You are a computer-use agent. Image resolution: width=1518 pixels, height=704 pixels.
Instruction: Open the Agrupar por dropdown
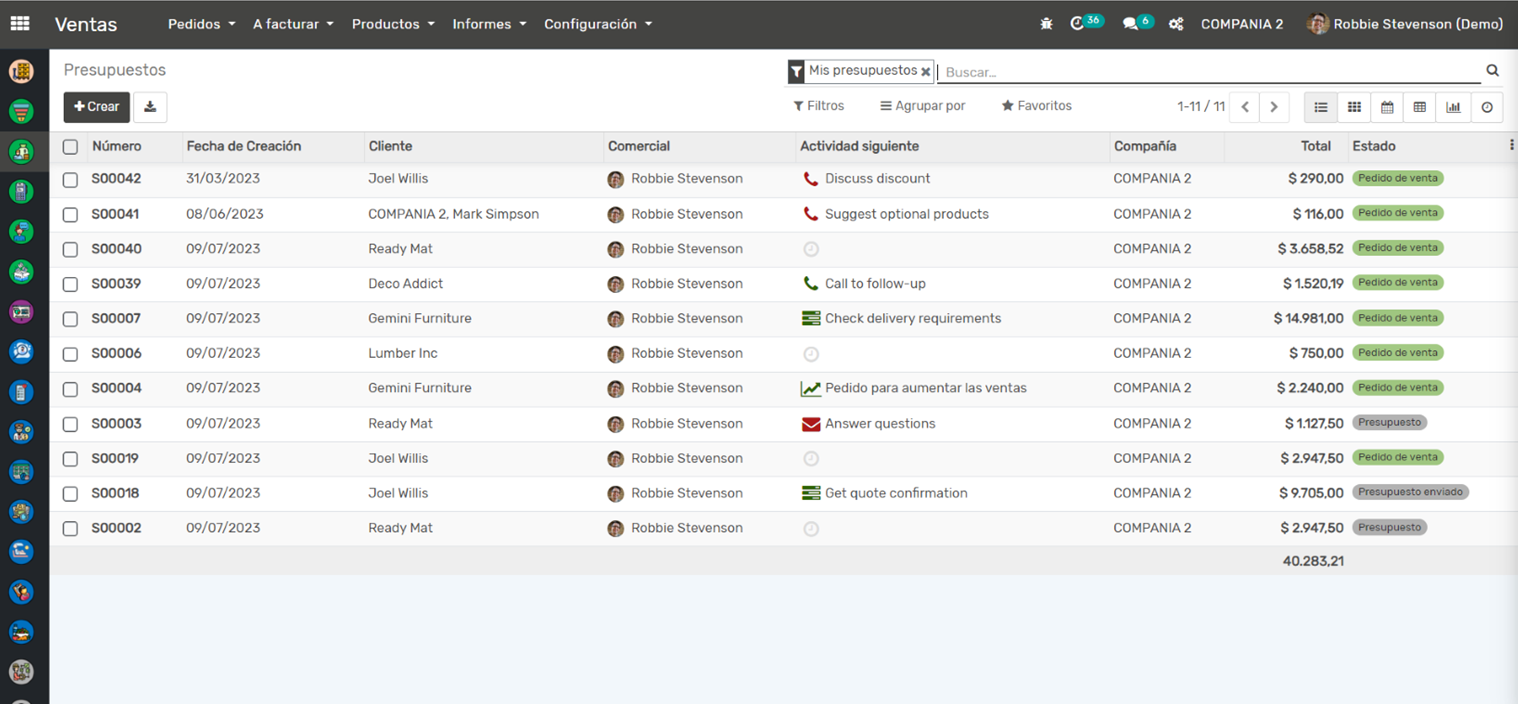(922, 106)
